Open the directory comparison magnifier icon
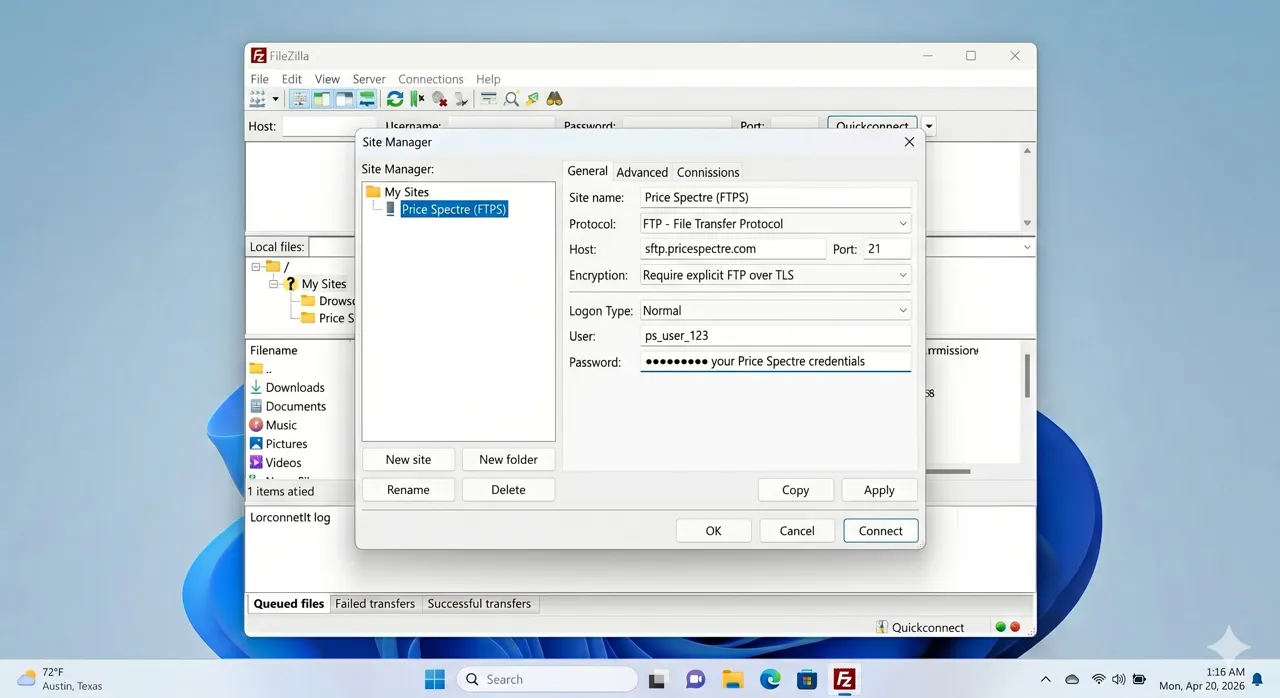 511,98
